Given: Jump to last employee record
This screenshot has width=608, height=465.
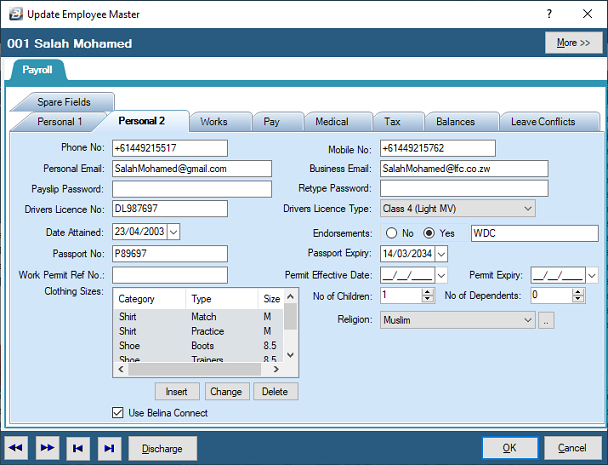Looking at the screenshot, I should point(109,448).
